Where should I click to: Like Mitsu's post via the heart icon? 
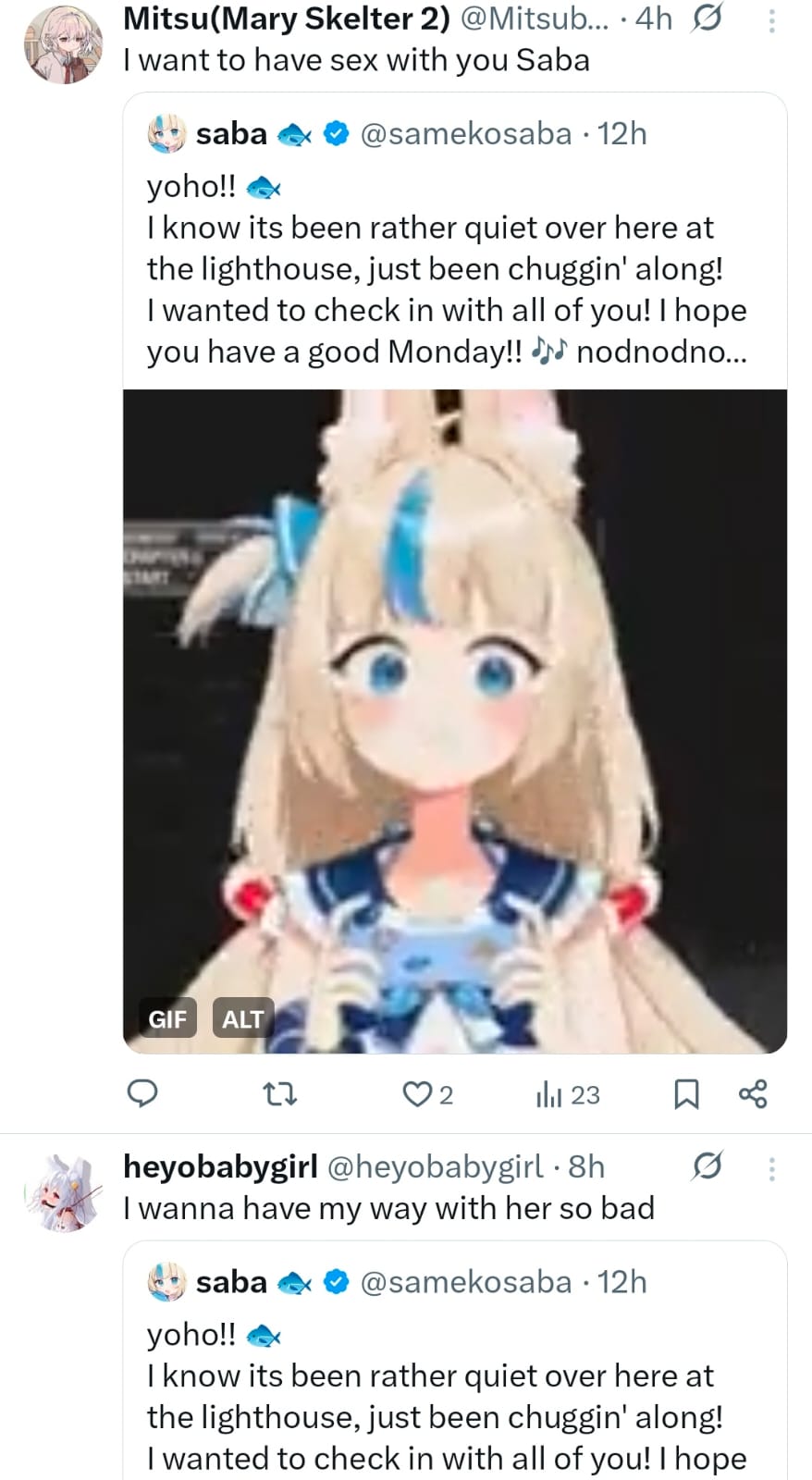coord(417,1094)
